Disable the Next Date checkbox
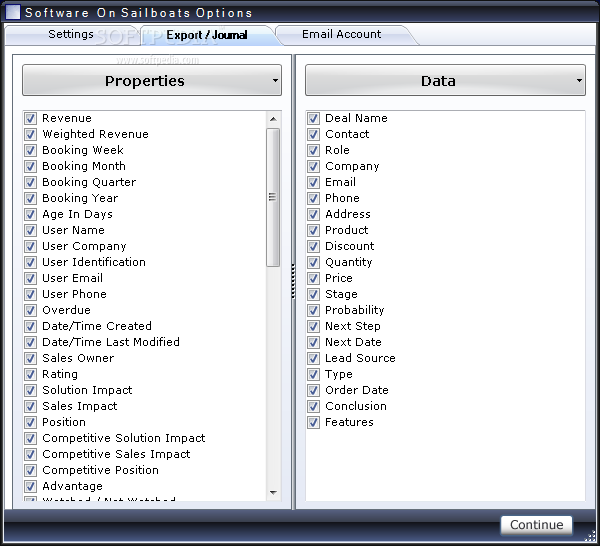 click(313, 342)
